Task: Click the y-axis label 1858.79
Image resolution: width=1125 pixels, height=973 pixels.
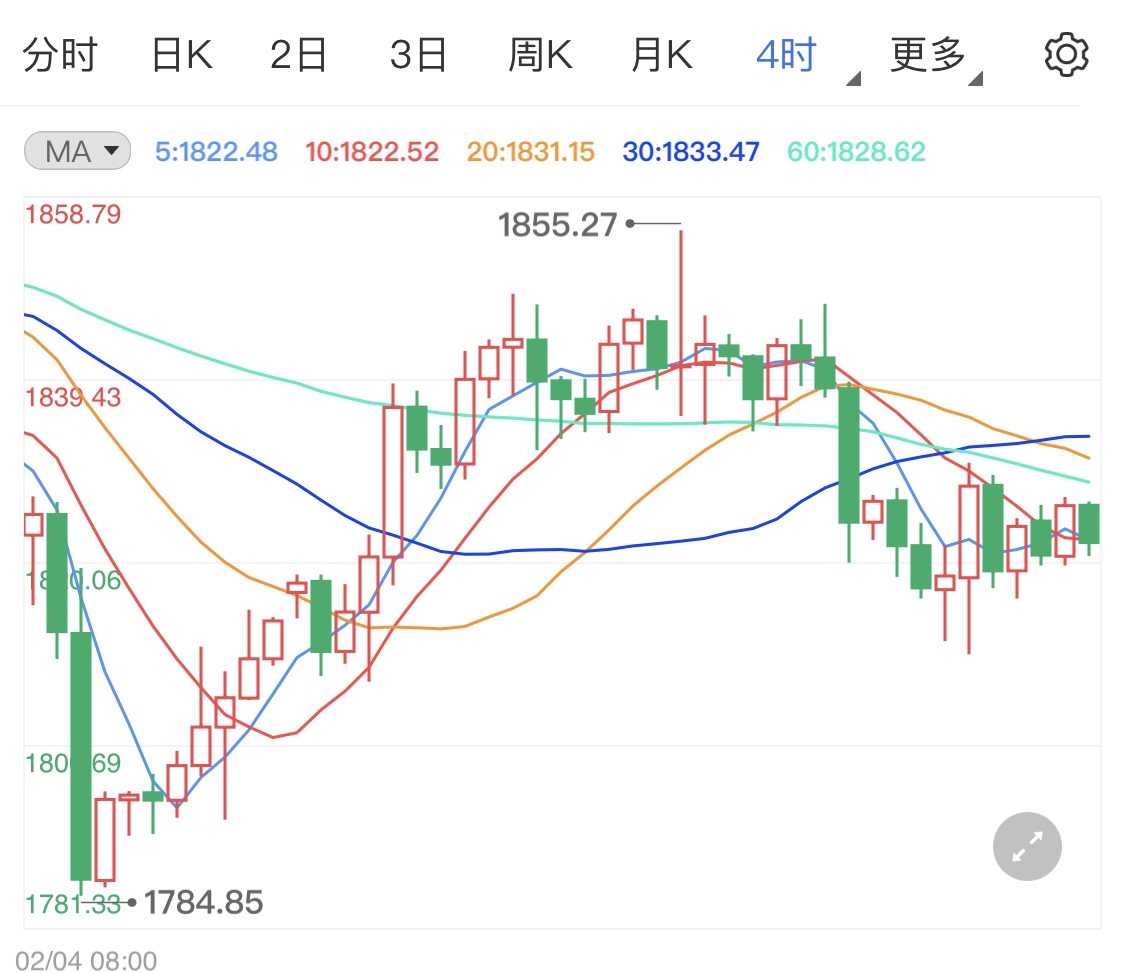Action: [73, 215]
